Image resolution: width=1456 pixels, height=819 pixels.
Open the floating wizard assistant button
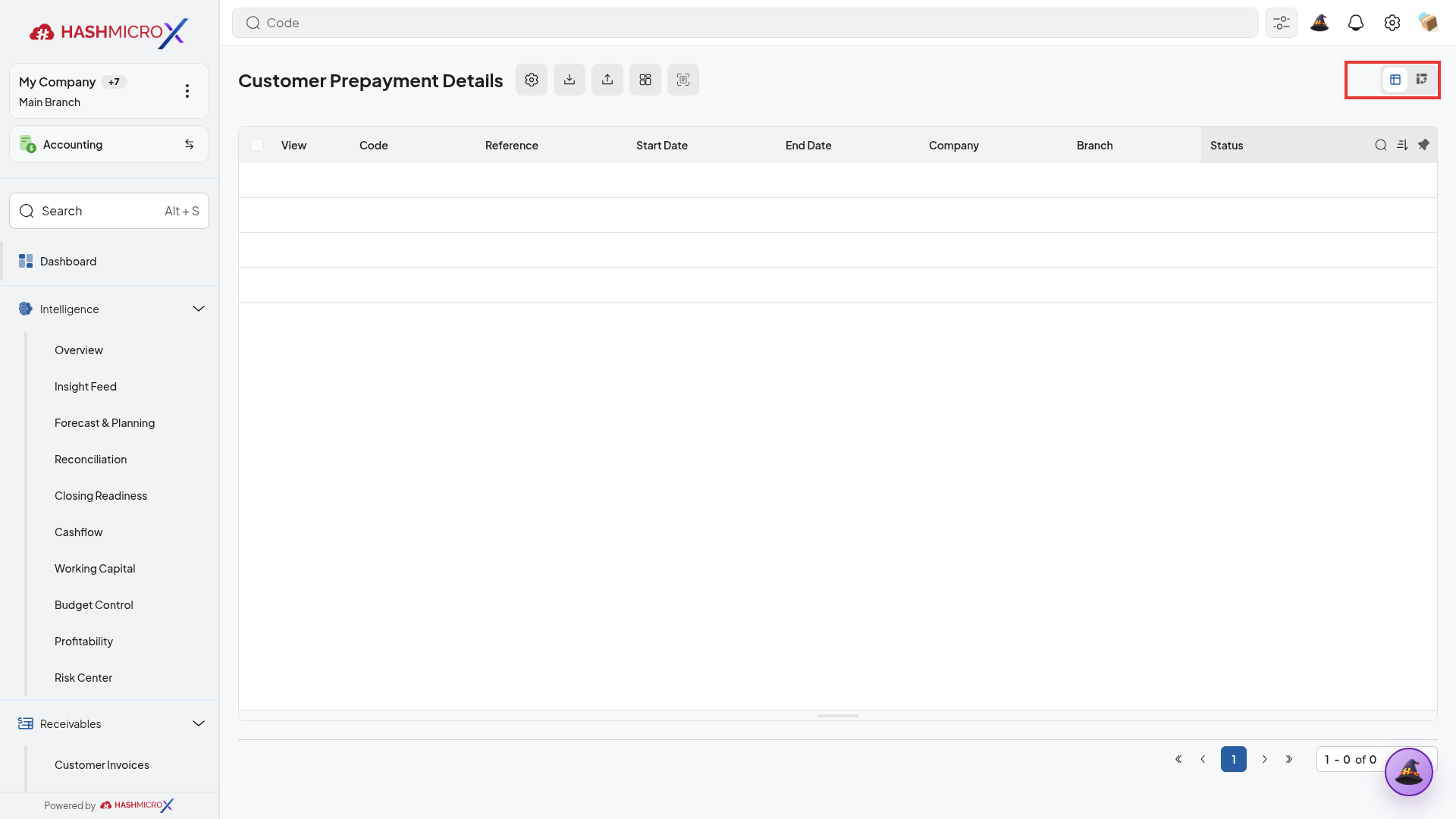click(x=1409, y=772)
